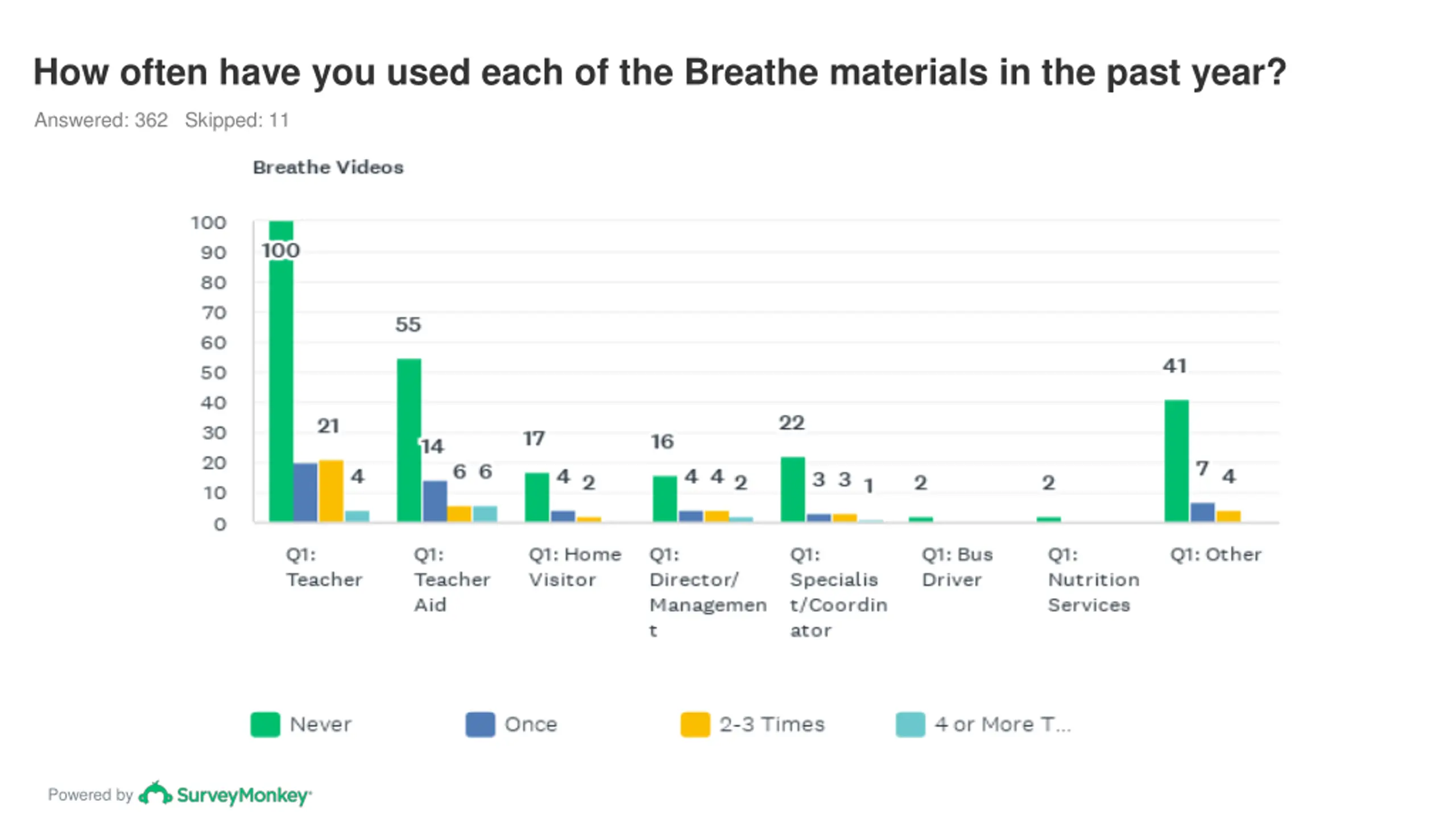Screen dimensions: 1456x819
Task: Click the Never legend label text
Action: pyautogui.click(x=321, y=724)
